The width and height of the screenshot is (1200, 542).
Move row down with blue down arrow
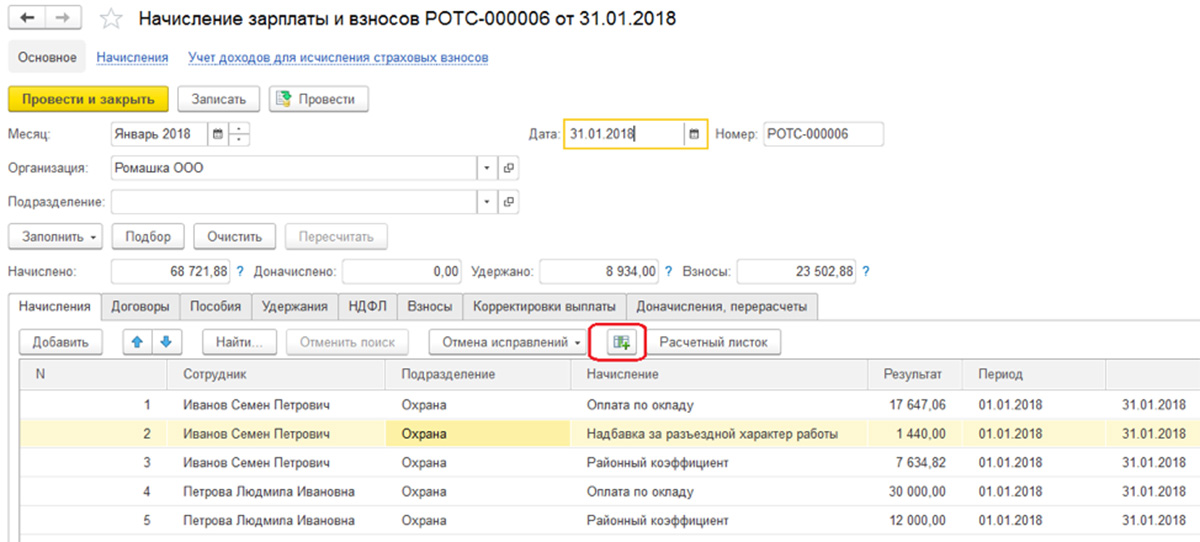click(x=165, y=342)
